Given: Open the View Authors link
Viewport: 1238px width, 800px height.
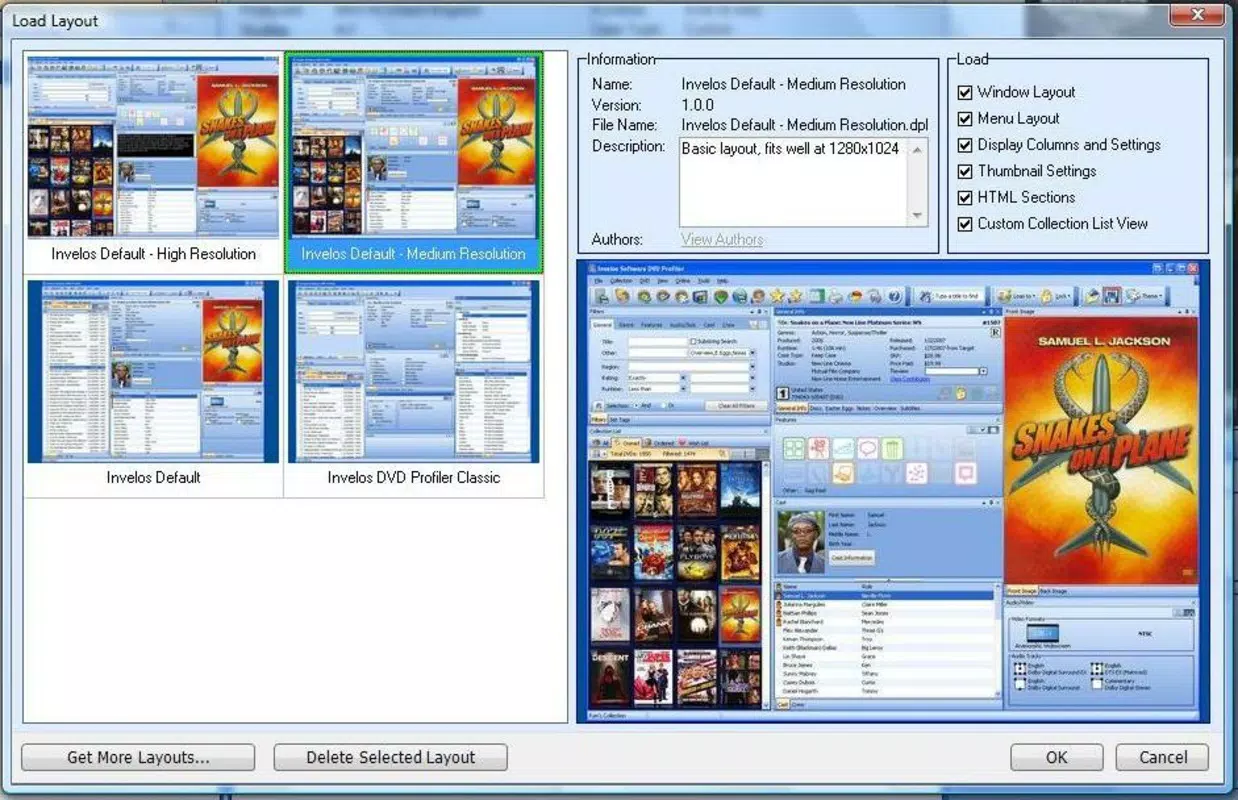Looking at the screenshot, I should pyautogui.click(x=722, y=239).
